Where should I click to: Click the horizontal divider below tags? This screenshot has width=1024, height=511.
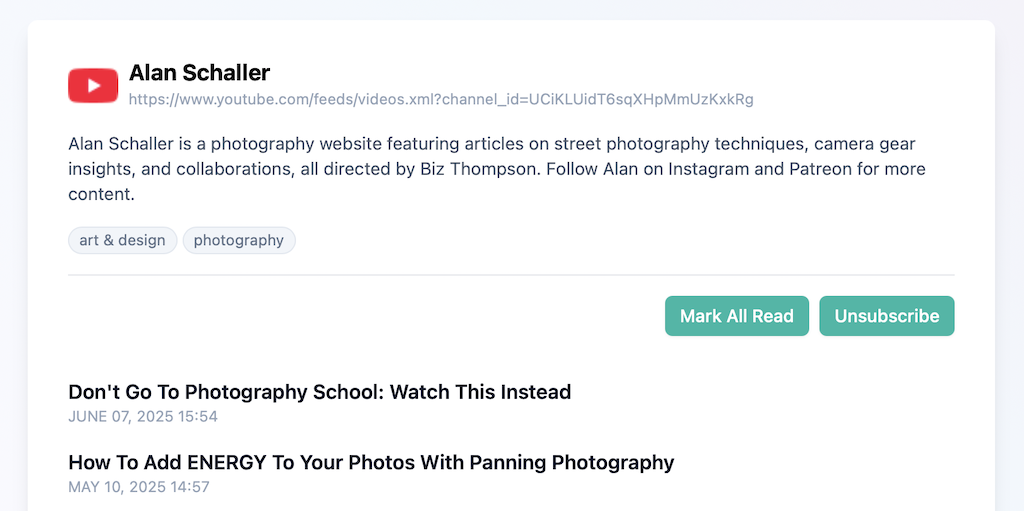[511, 275]
